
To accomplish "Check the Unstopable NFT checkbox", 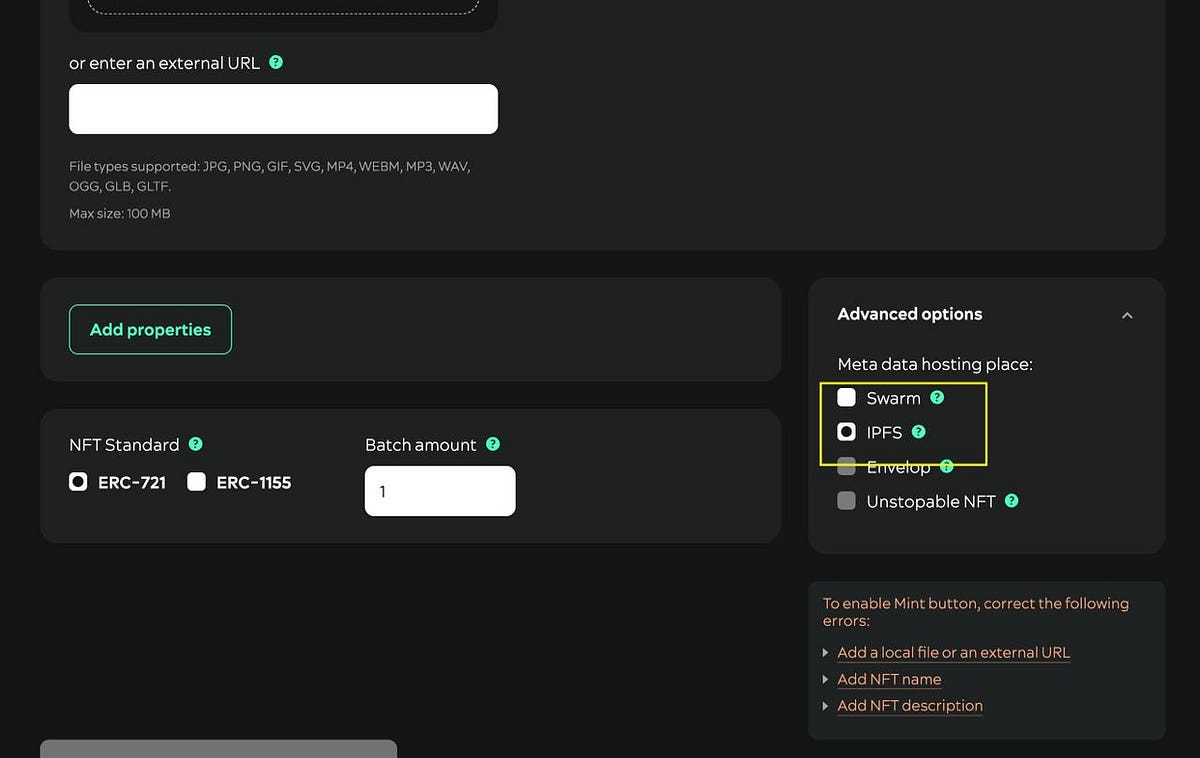I will (846, 501).
